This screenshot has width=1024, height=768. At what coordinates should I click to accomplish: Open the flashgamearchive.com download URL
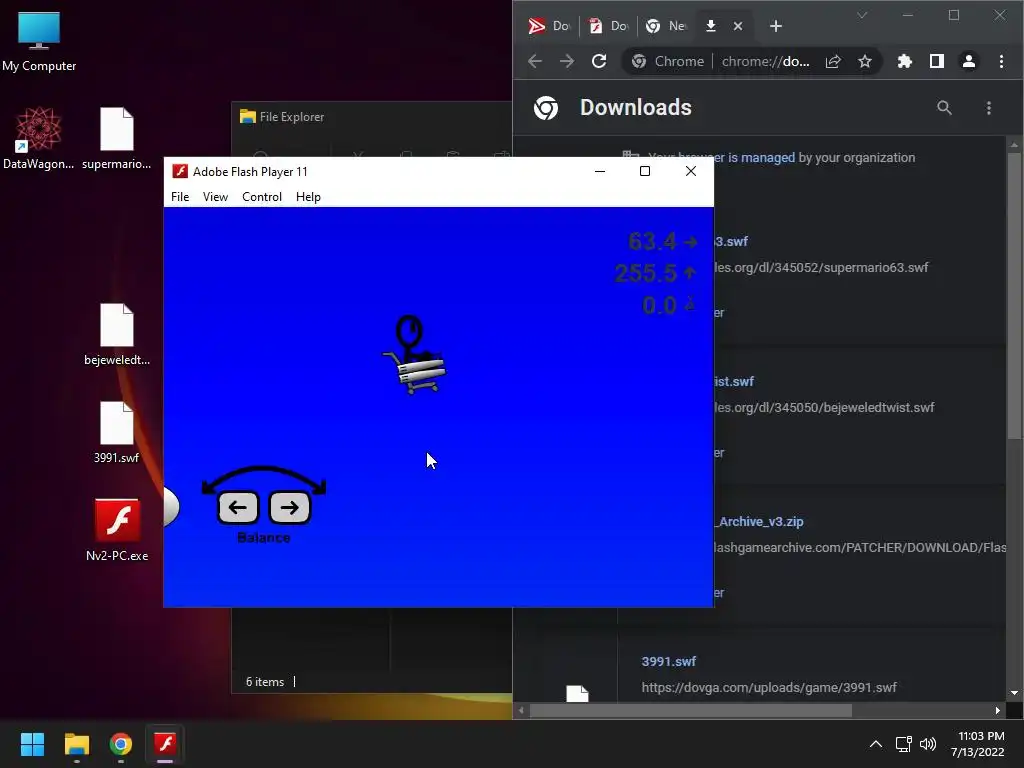[x=861, y=547]
